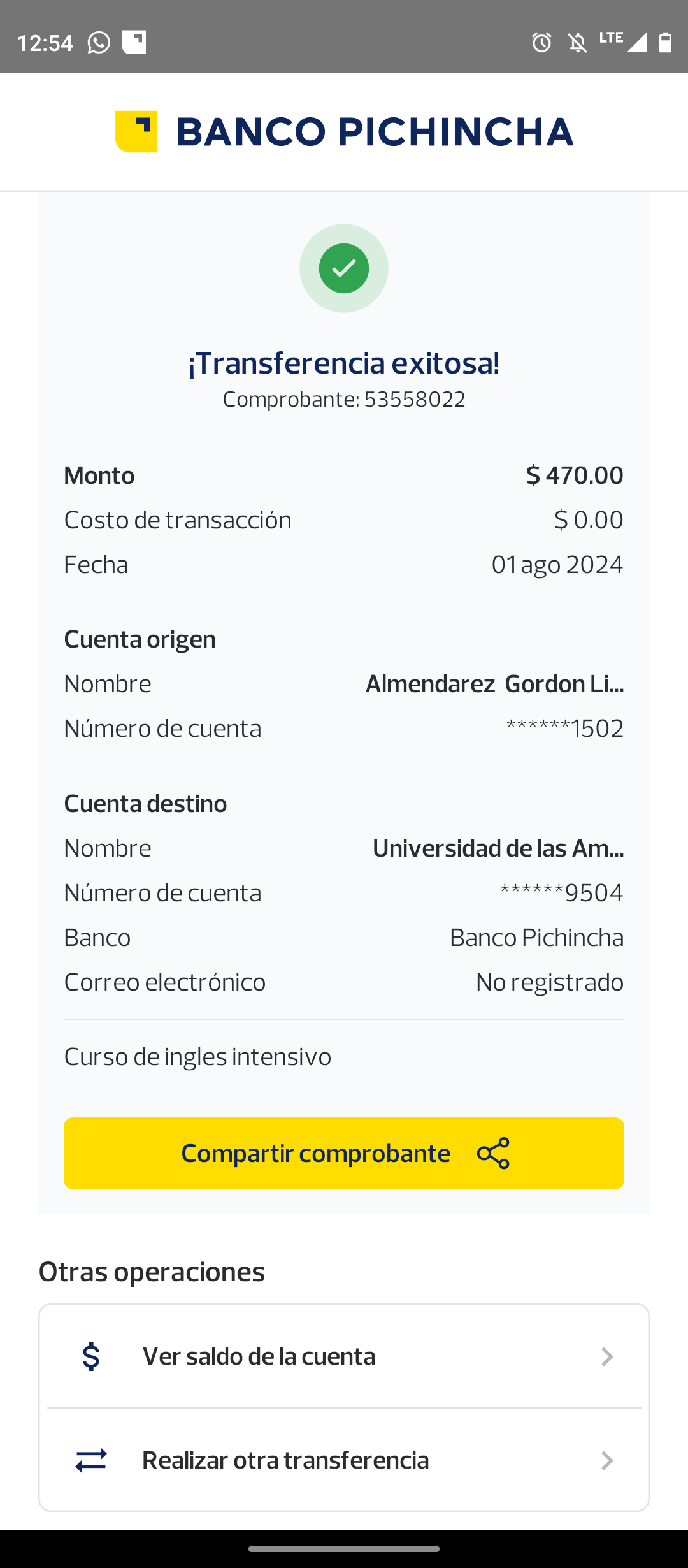The width and height of the screenshot is (688, 1568).
Task: Tap the transfer arrows icon
Action: pos(91,1460)
